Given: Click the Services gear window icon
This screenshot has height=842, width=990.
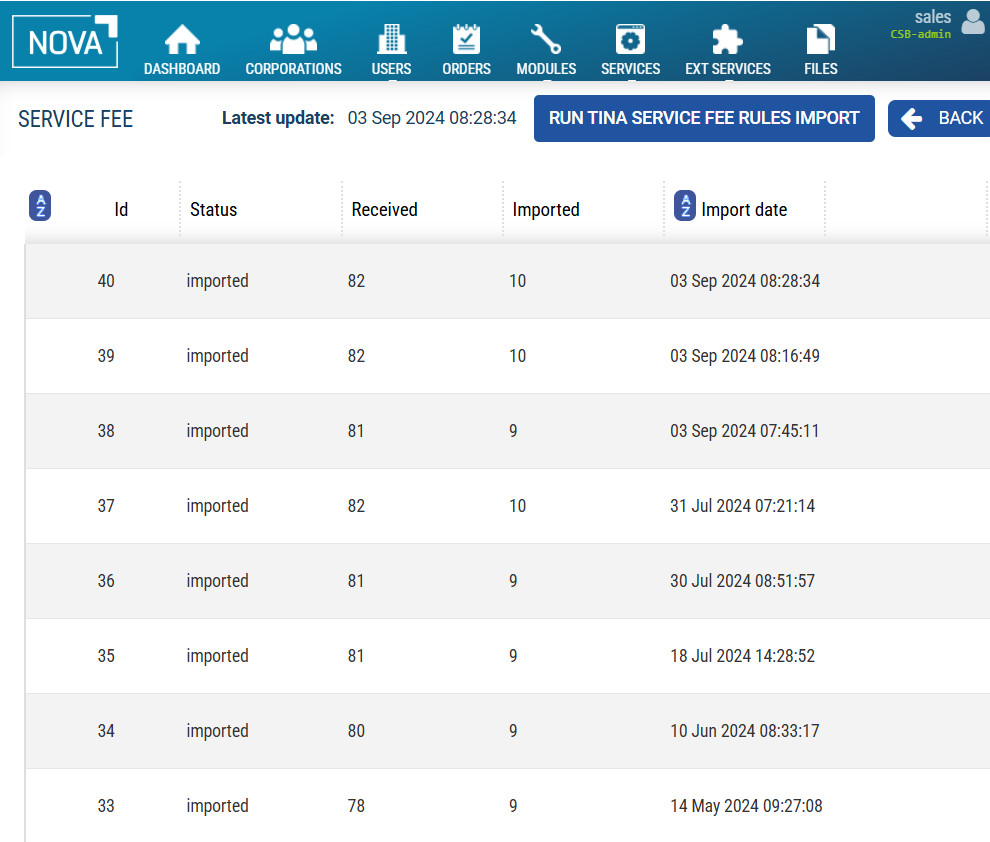Looking at the screenshot, I should (630, 40).
